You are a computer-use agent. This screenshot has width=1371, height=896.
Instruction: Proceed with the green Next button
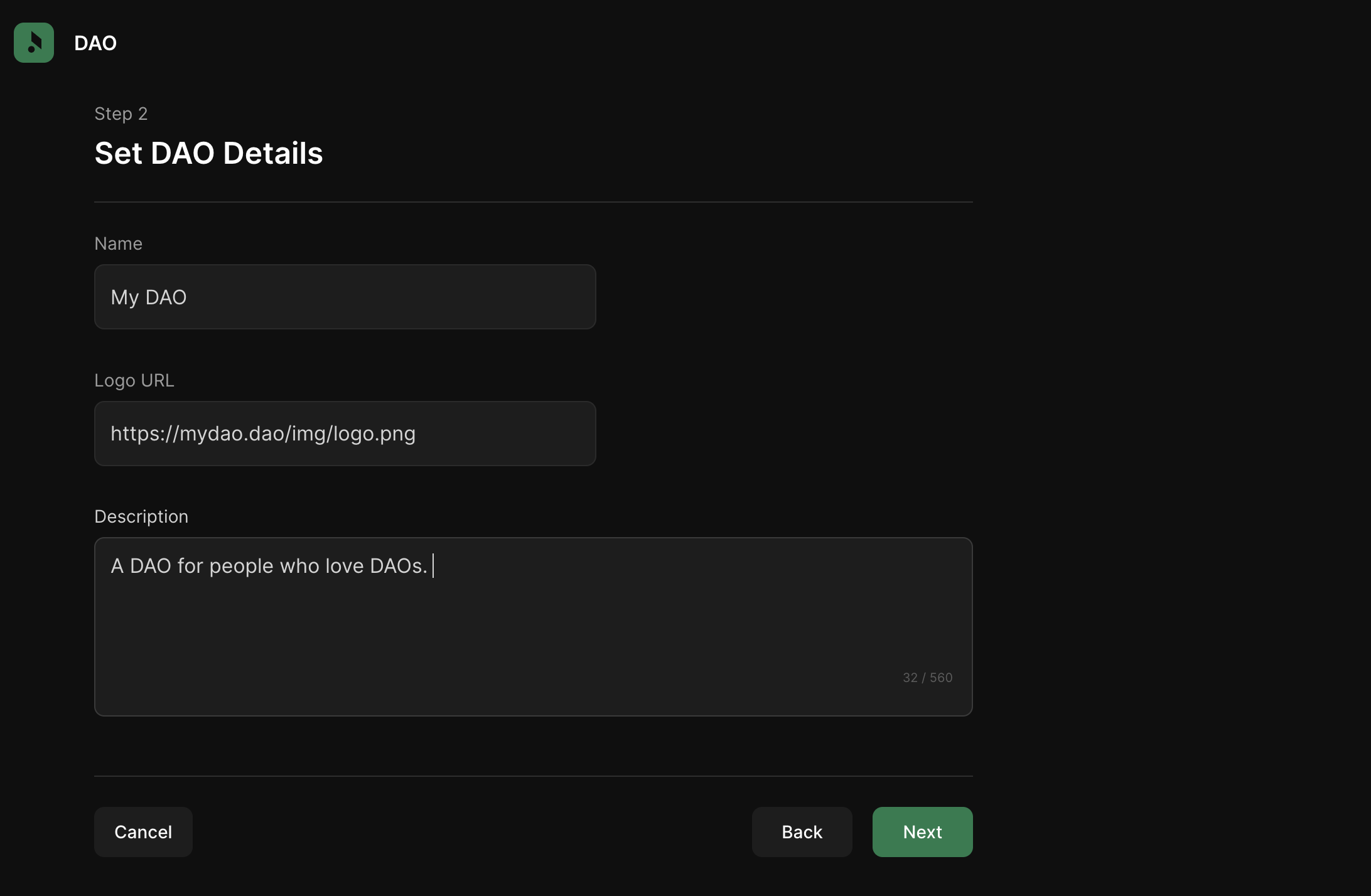point(922,832)
